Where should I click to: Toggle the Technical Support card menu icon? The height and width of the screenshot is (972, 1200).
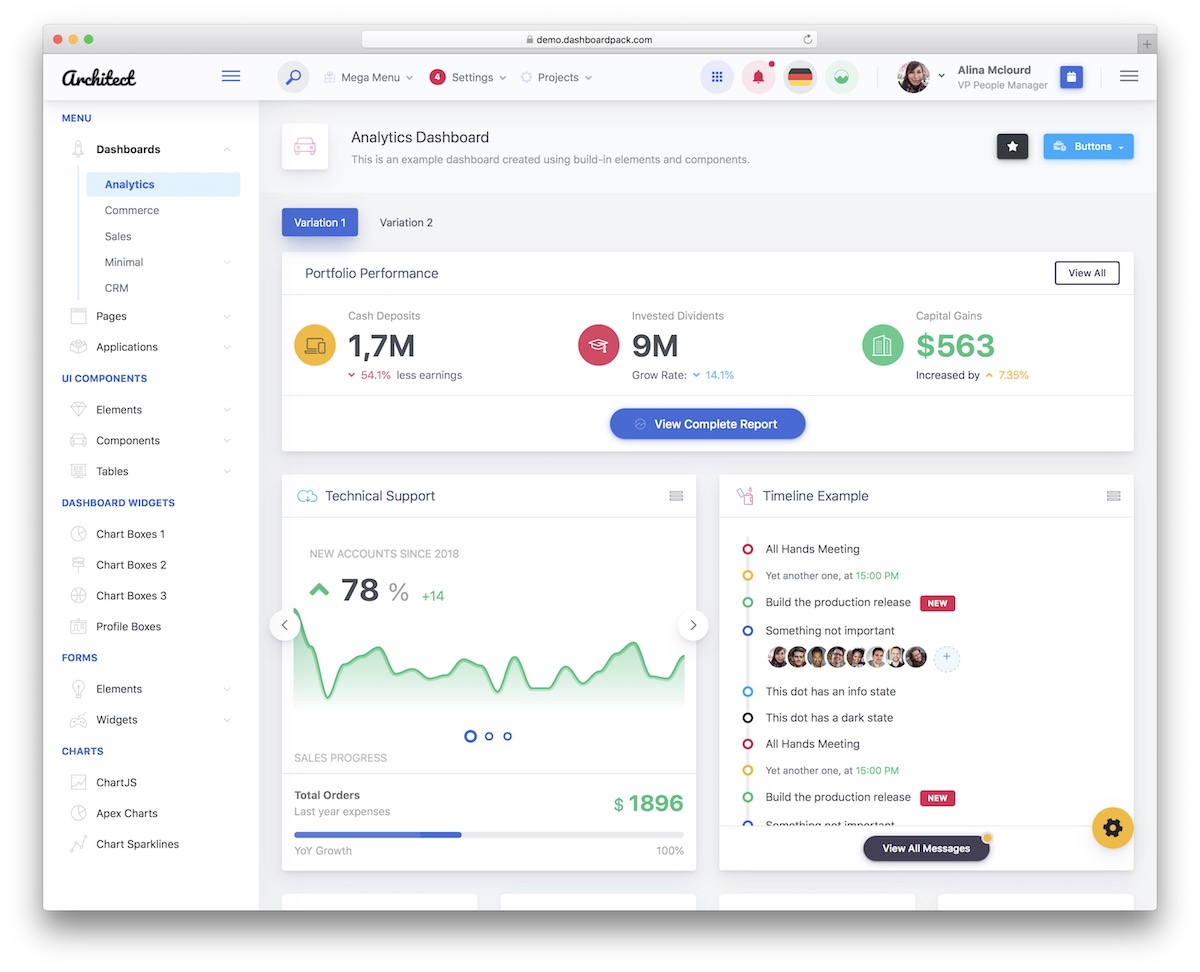tap(676, 495)
